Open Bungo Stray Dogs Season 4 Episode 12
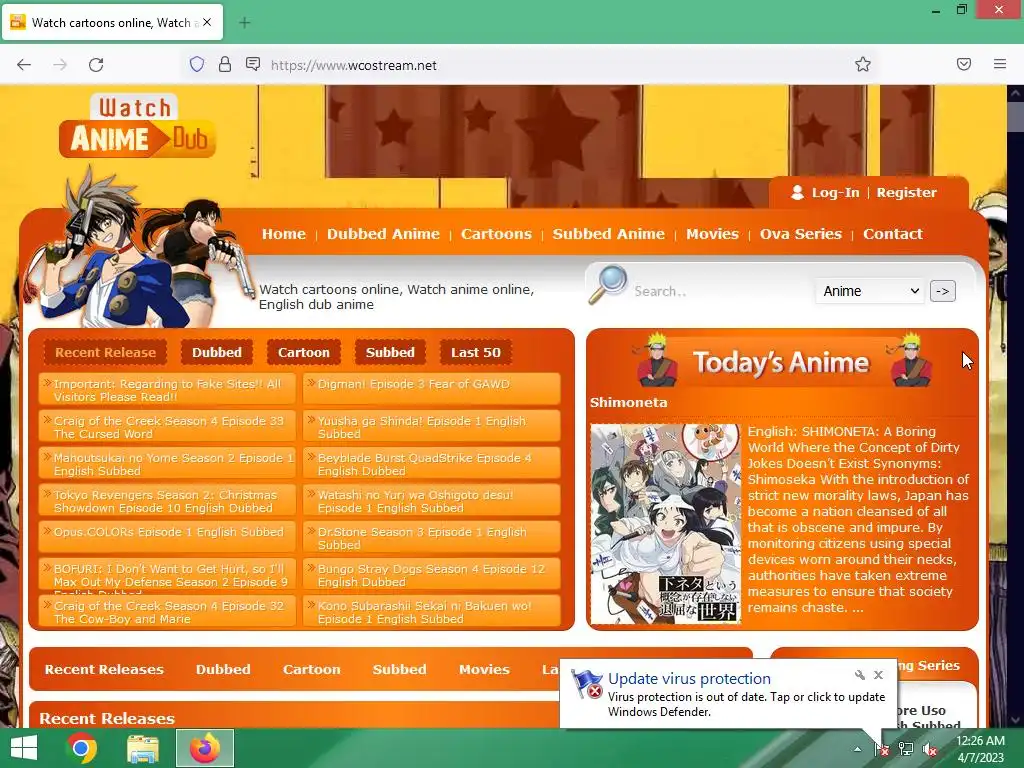The height and width of the screenshot is (768, 1024). [432, 575]
